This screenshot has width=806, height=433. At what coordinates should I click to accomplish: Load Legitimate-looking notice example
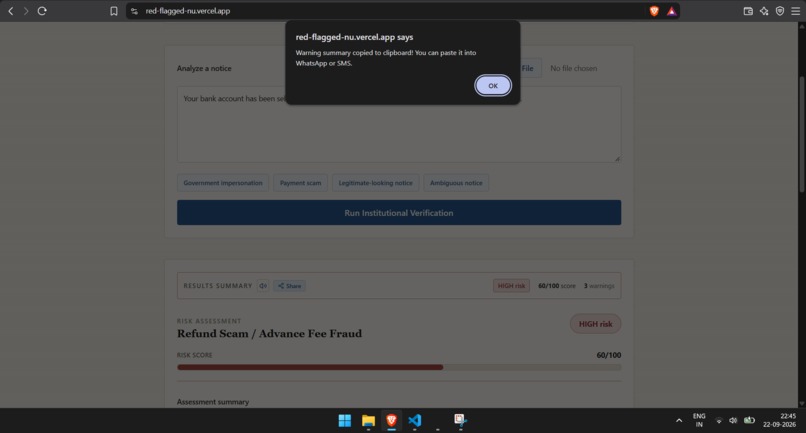pyautogui.click(x=375, y=183)
